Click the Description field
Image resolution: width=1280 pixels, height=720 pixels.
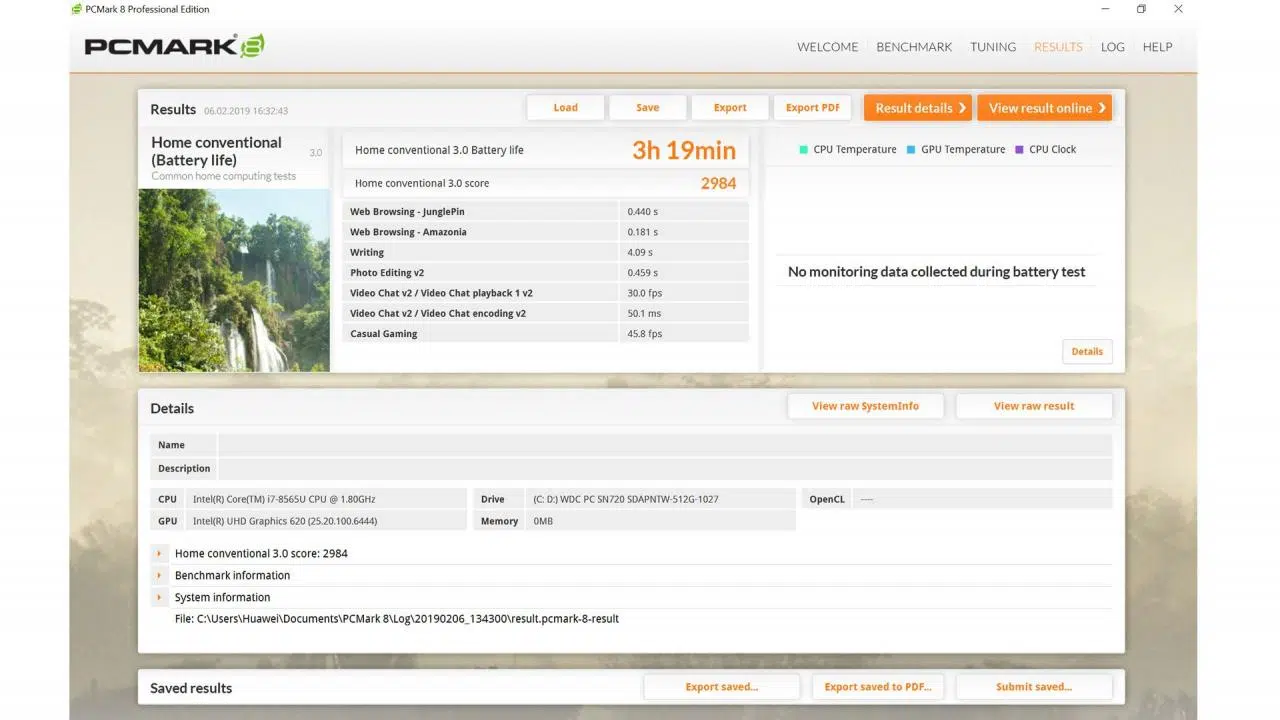(664, 468)
